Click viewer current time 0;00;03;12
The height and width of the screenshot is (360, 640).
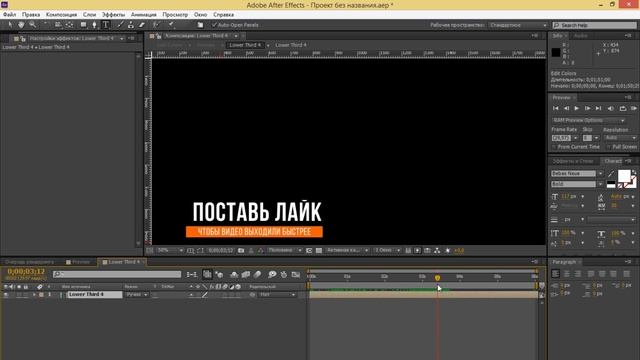[x=220, y=250]
